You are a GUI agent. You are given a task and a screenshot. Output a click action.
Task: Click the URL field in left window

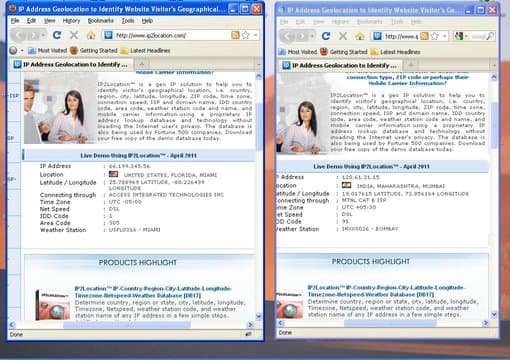172,35
